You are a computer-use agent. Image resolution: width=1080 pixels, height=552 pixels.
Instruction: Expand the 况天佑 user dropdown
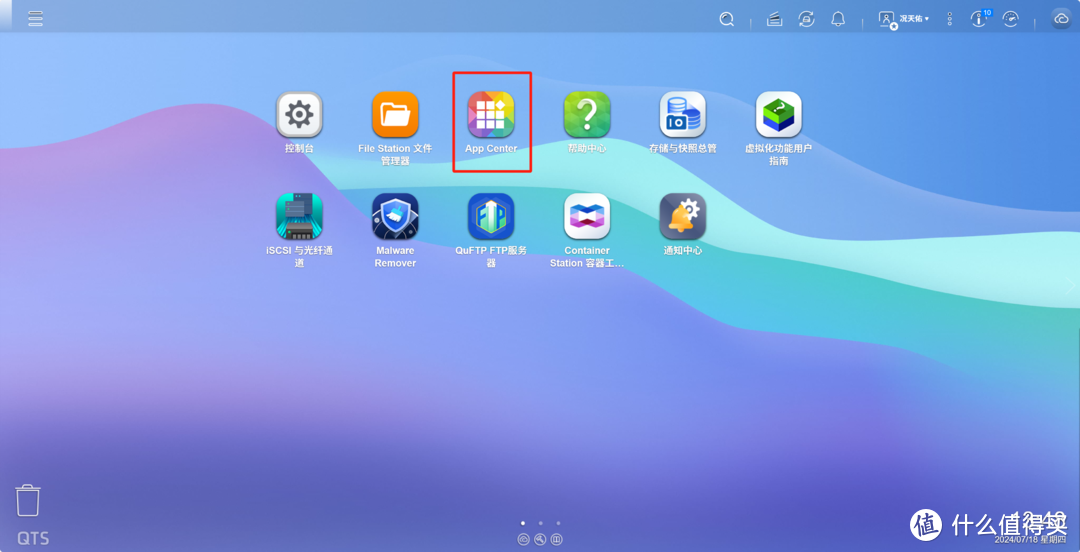[x=904, y=19]
